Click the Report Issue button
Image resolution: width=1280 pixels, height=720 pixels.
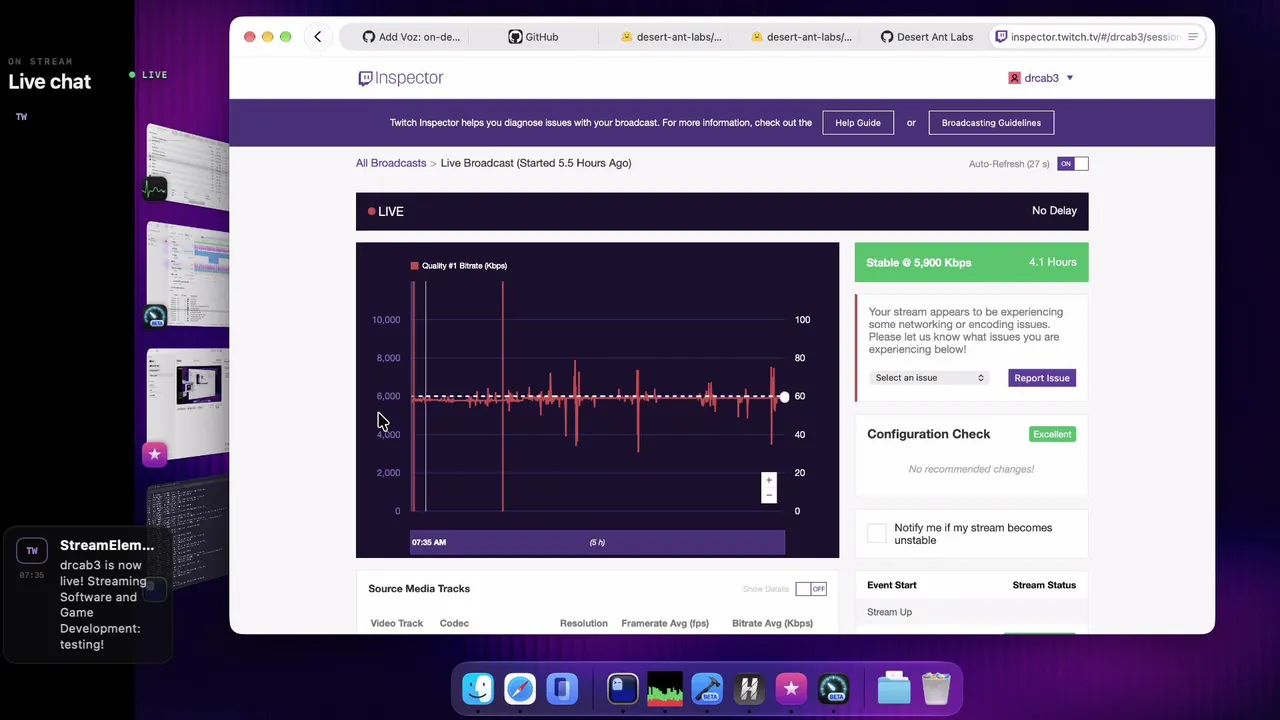(1042, 378)
